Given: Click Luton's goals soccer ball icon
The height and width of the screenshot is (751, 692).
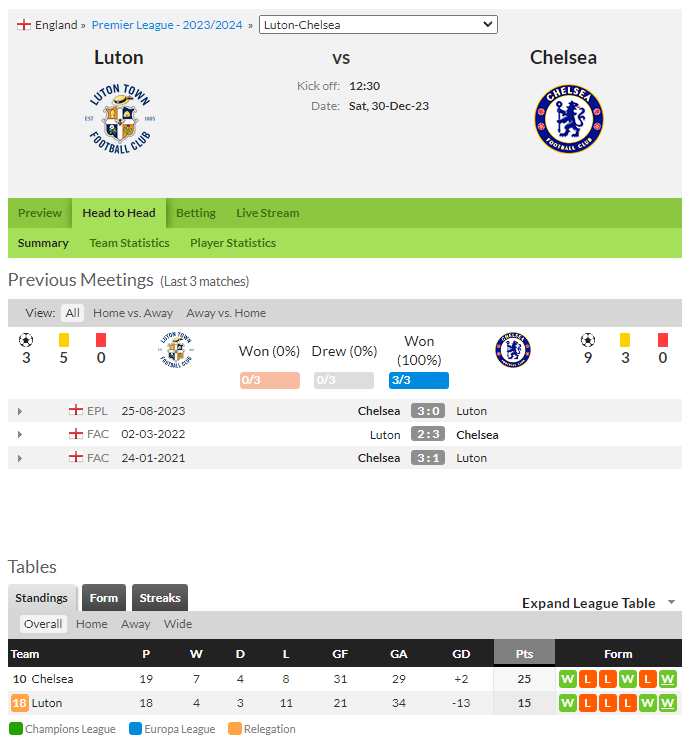Looking at the screenshot, I should tap(26, 341).
